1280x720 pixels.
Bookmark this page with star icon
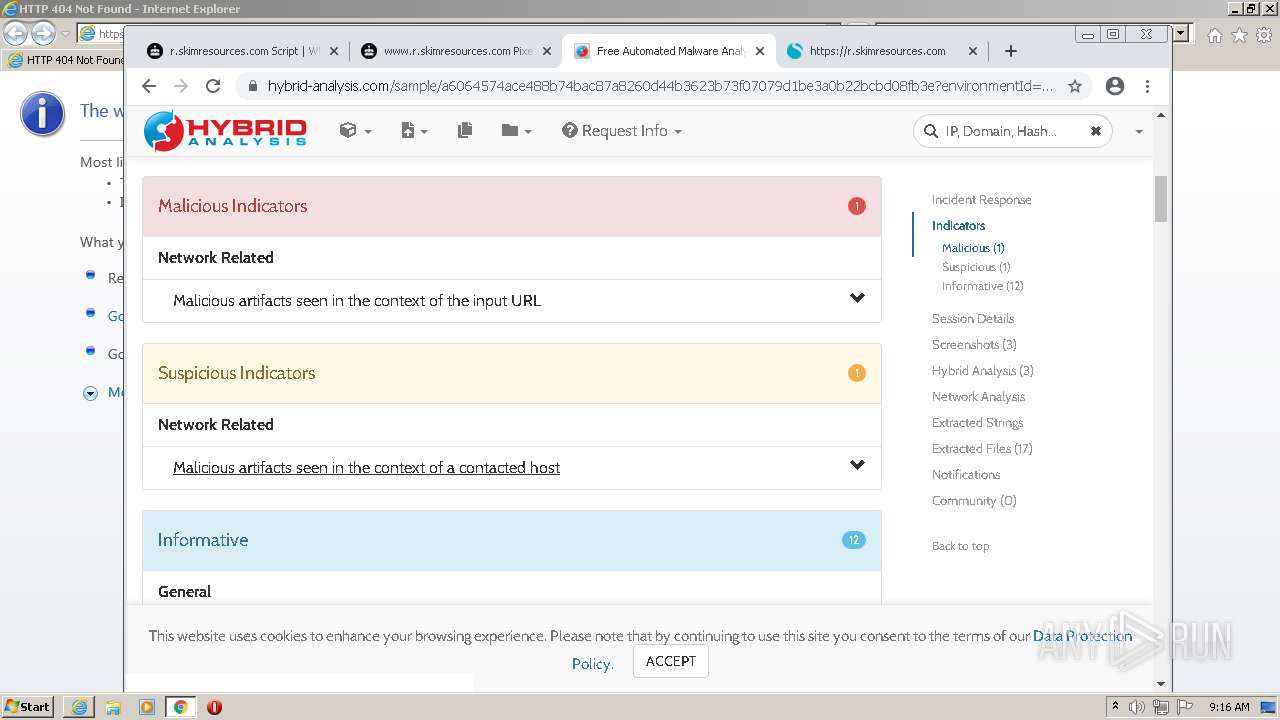click(1075, 86)
